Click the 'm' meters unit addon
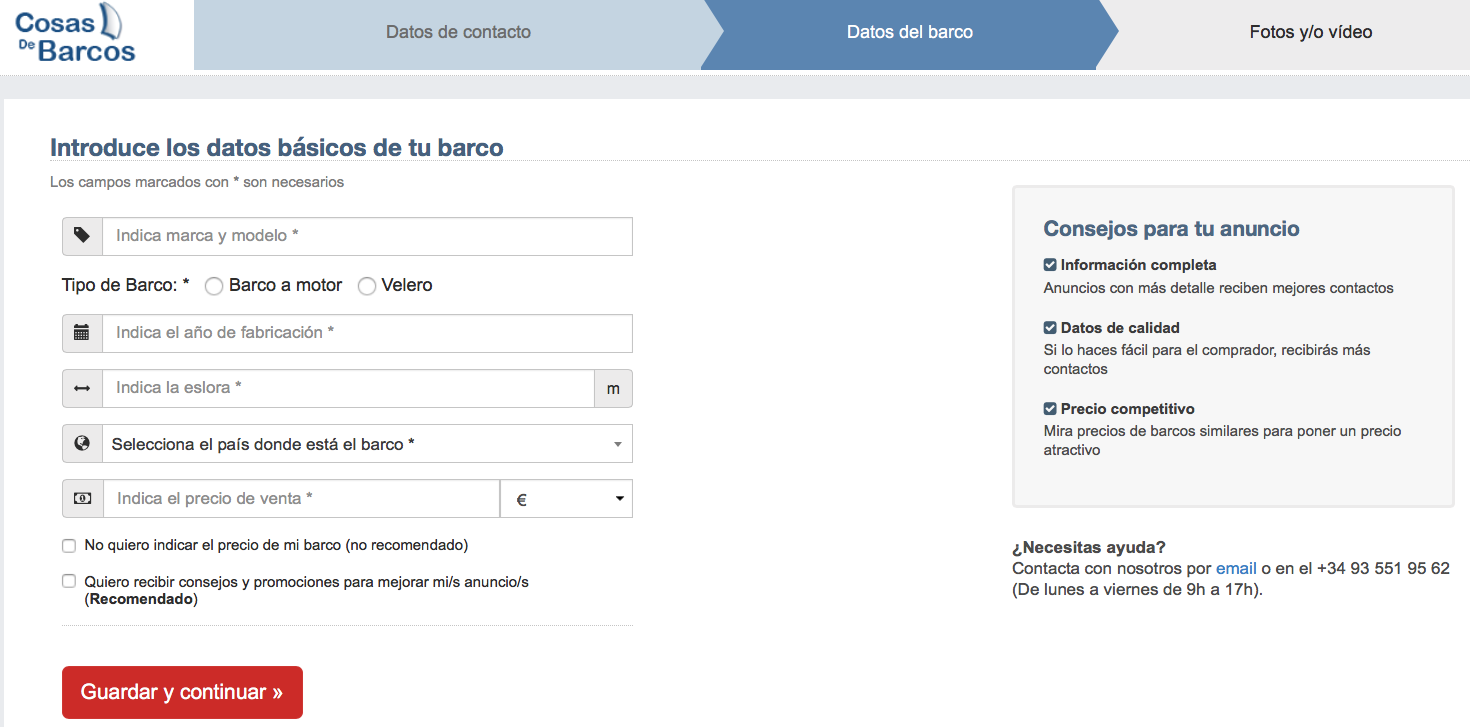The height and width of the screenshot is (727, 1470). [613, 388]
